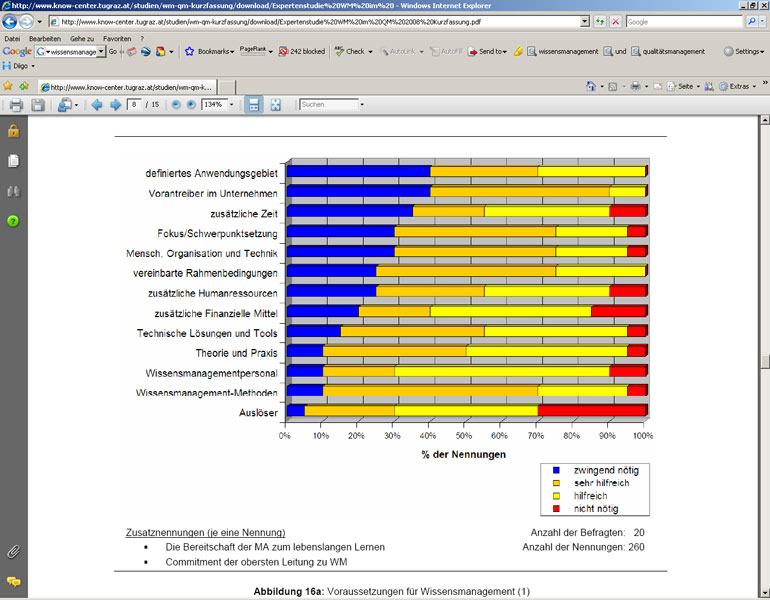Click the Favorites Center star icon

coord(8,86)
